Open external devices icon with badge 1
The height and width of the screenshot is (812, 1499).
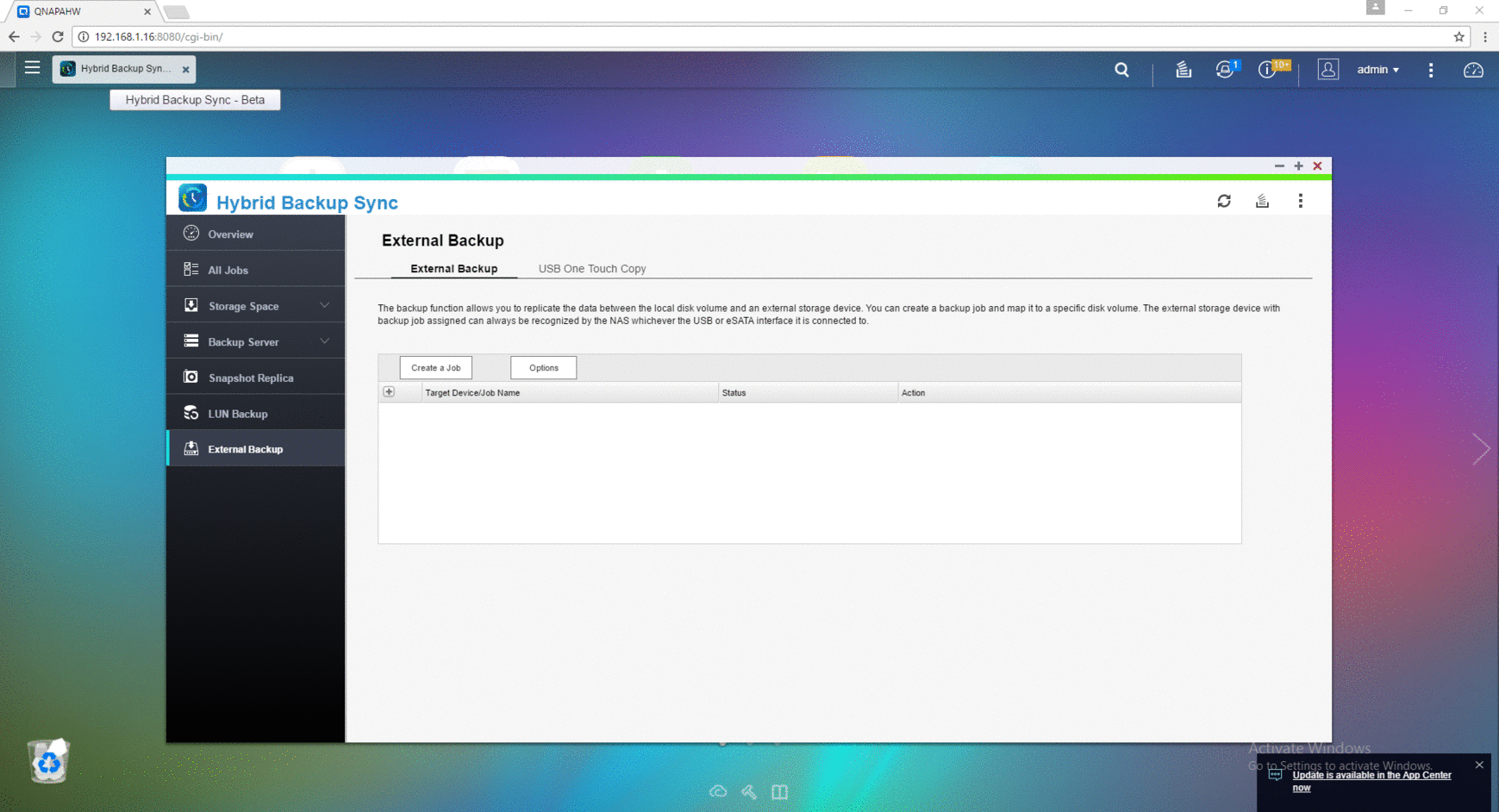1226,69
